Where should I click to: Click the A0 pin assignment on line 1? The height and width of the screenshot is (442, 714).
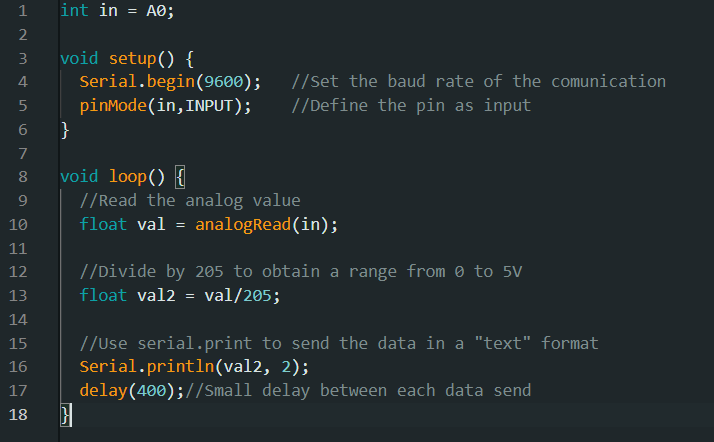(156, 10)
